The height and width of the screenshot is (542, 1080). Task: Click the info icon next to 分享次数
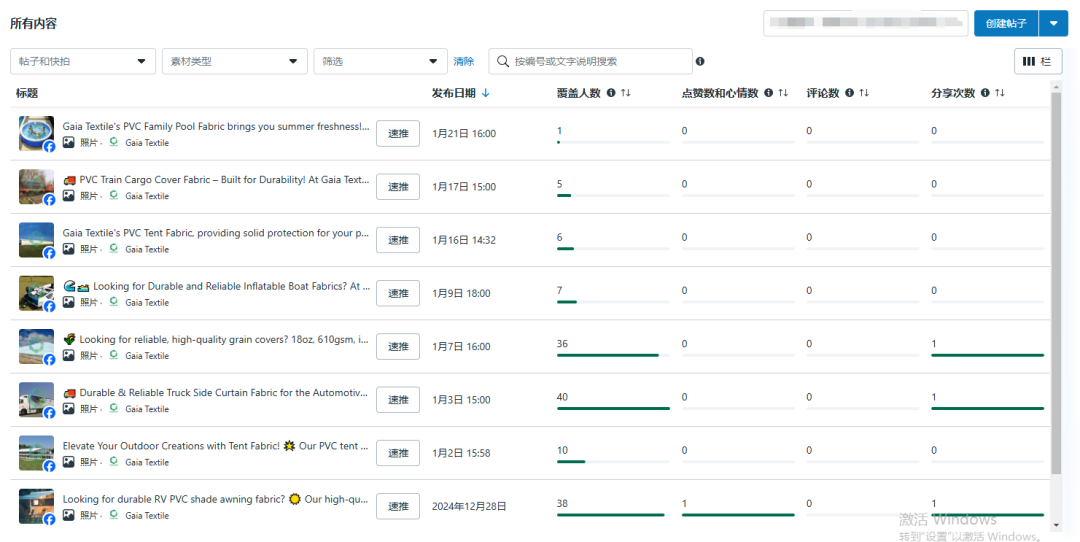pos(985,93)
